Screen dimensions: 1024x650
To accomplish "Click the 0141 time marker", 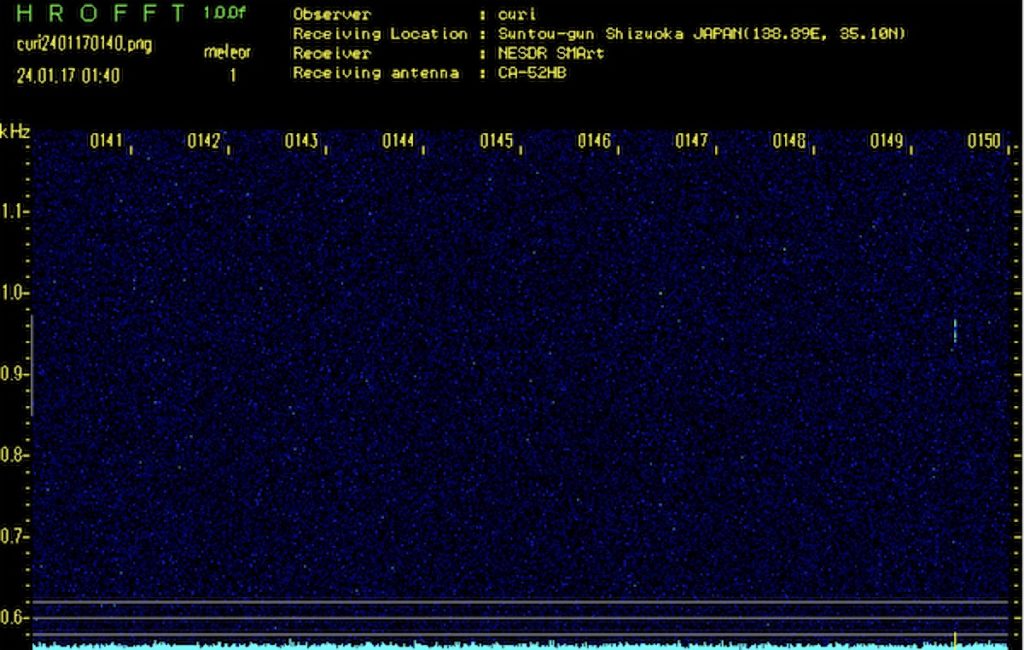I will [105, 141].
